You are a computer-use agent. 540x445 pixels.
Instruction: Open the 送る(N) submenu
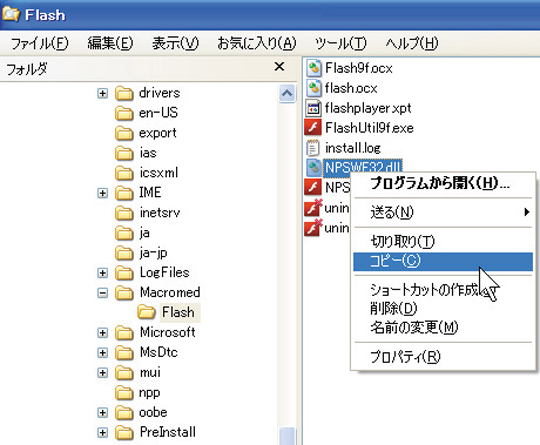(x=443, y=212)
